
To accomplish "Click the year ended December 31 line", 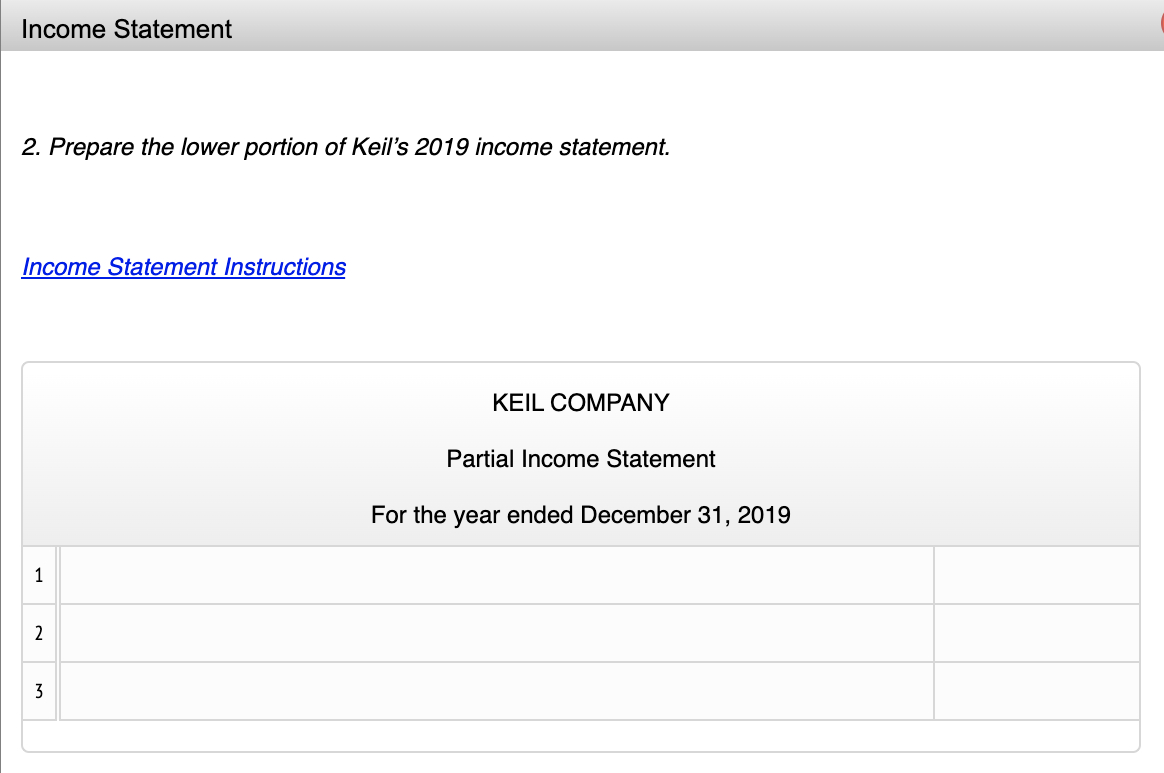I will click(x=580, y=515).
